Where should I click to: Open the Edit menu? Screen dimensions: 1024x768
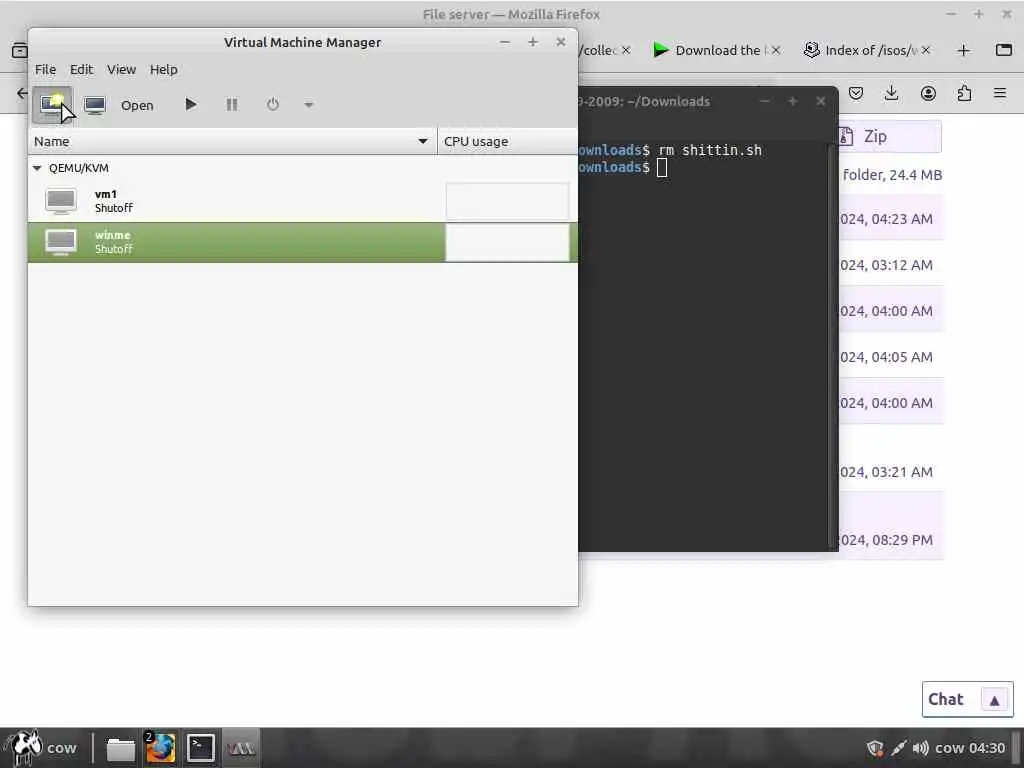pos(82,69)
